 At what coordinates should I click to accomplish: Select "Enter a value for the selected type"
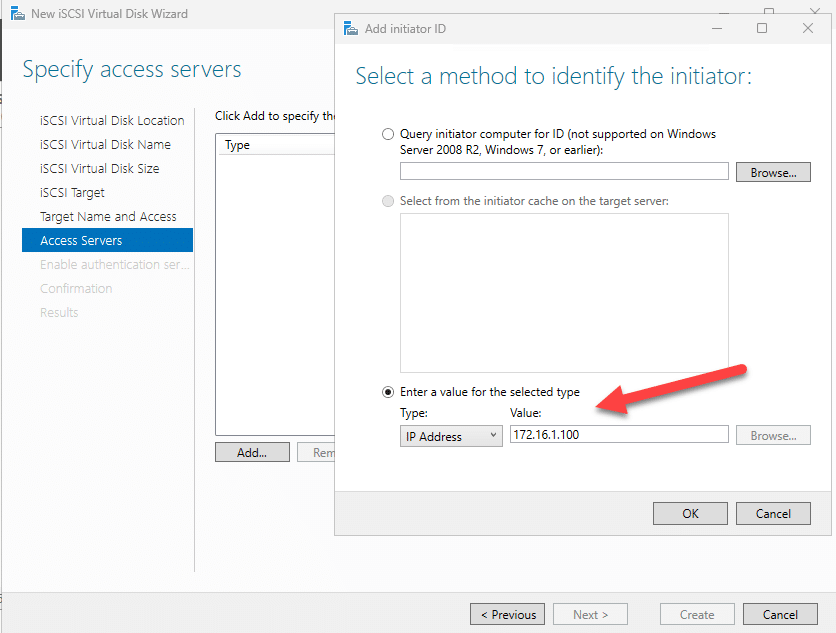pos(388,391)
